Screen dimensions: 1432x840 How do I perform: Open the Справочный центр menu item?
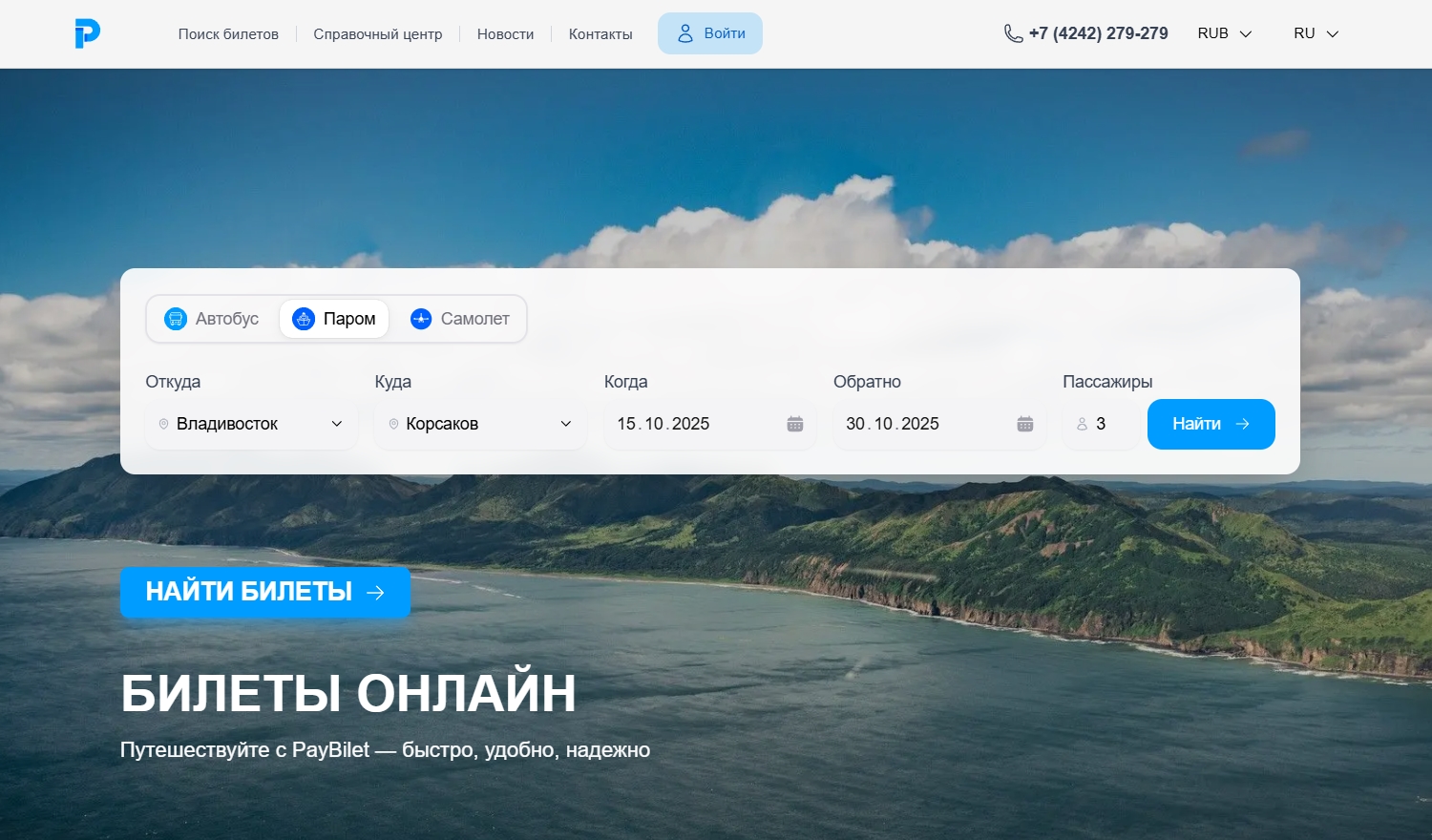pyautogui.click(x=378, y=33)
